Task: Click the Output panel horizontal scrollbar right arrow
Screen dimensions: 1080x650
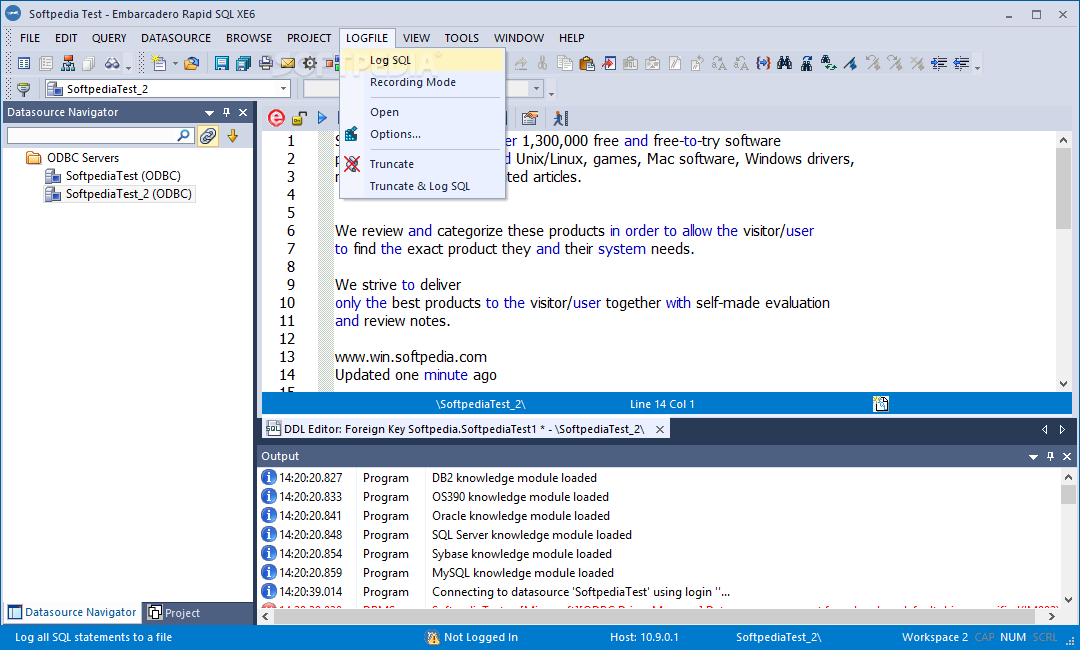Action: [1052, 616]
